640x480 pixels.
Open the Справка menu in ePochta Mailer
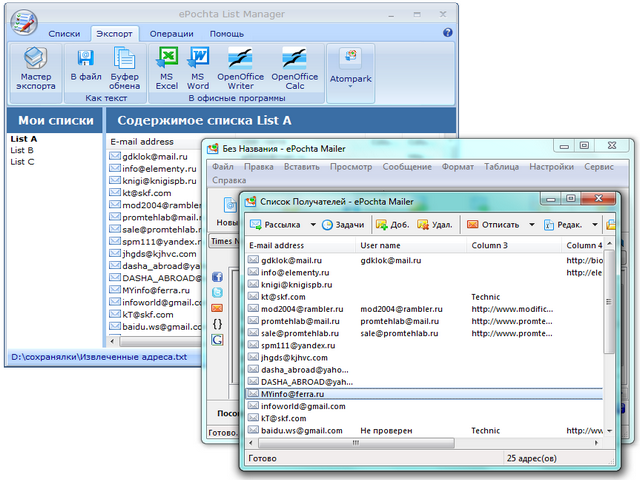click(229, 180)
